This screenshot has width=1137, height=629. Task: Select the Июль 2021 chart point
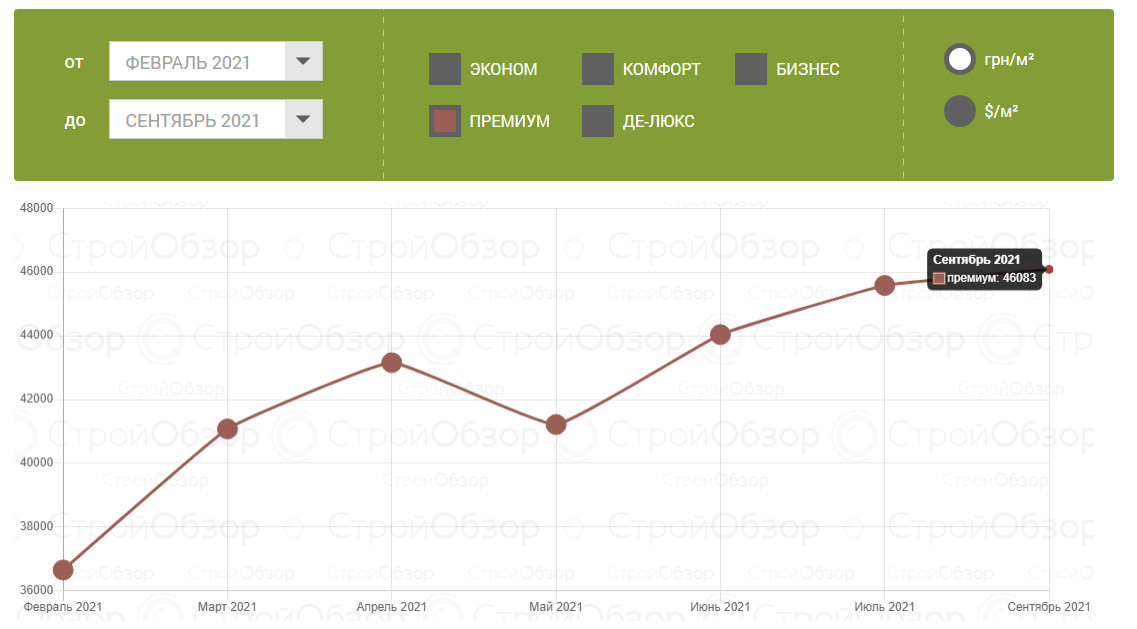885,286
